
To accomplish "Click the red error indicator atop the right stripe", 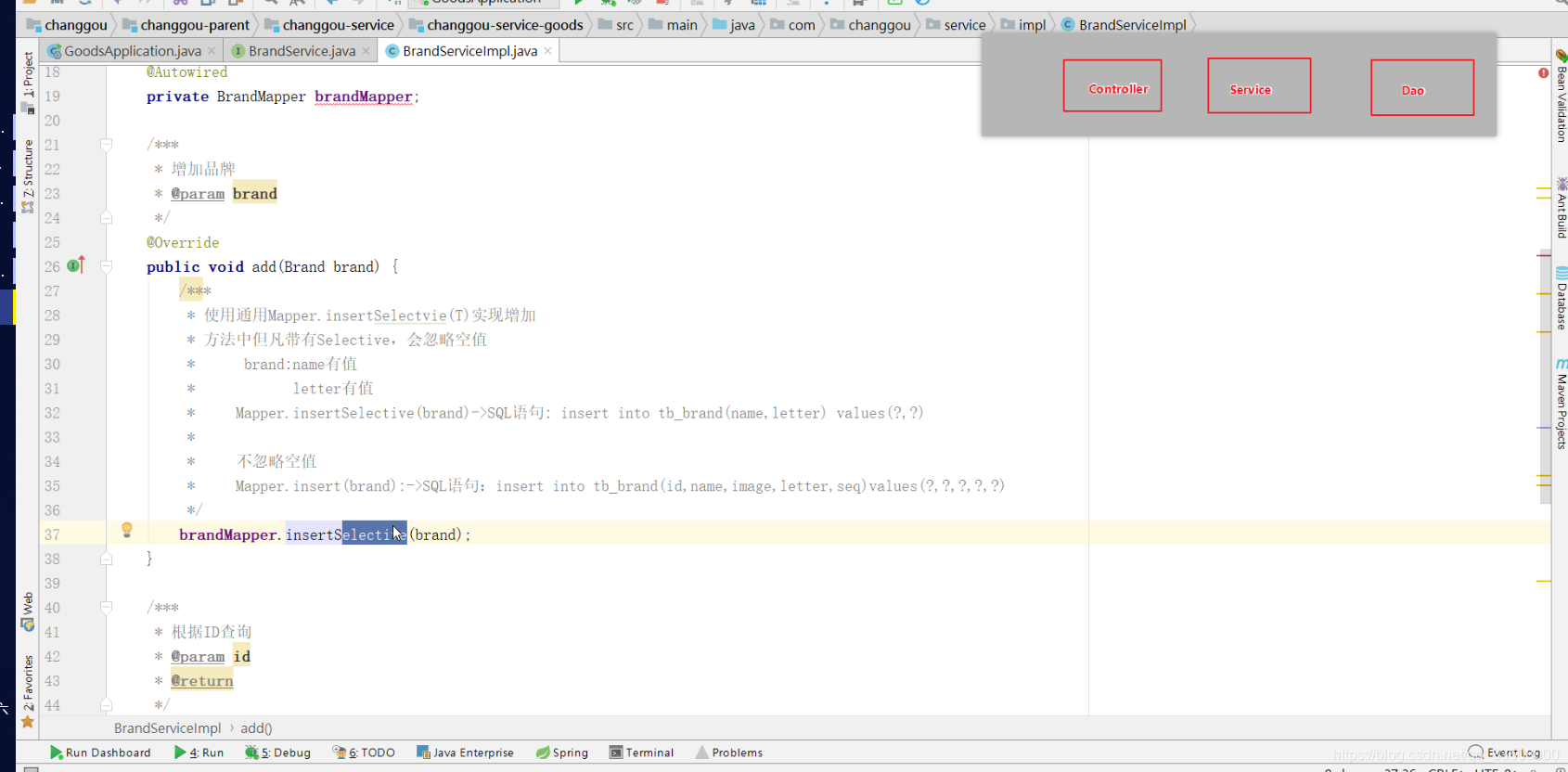I will click(x=1543, y=72).
